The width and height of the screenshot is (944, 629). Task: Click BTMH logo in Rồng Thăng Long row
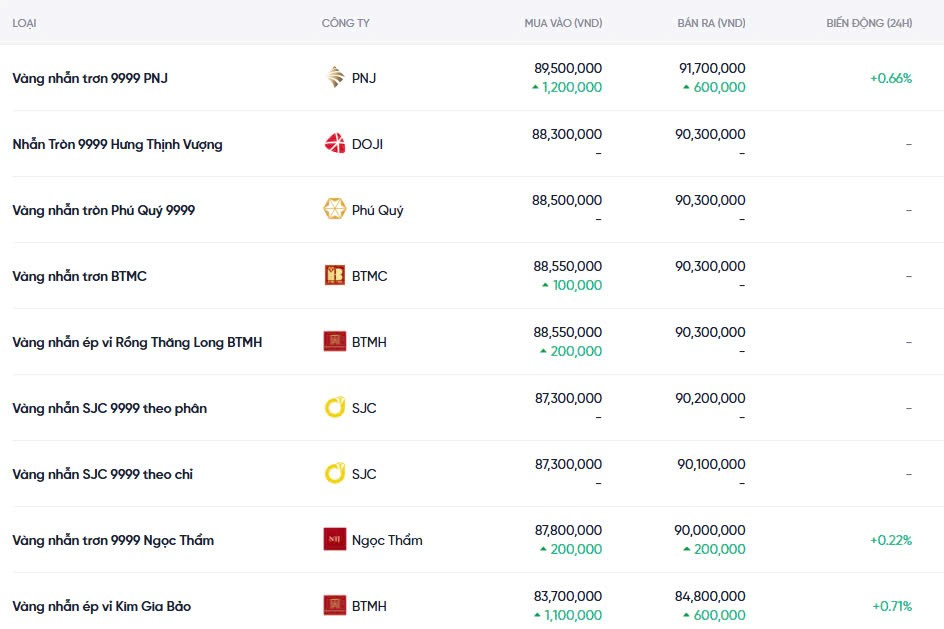pyautogui.click(x=335, y=342)
